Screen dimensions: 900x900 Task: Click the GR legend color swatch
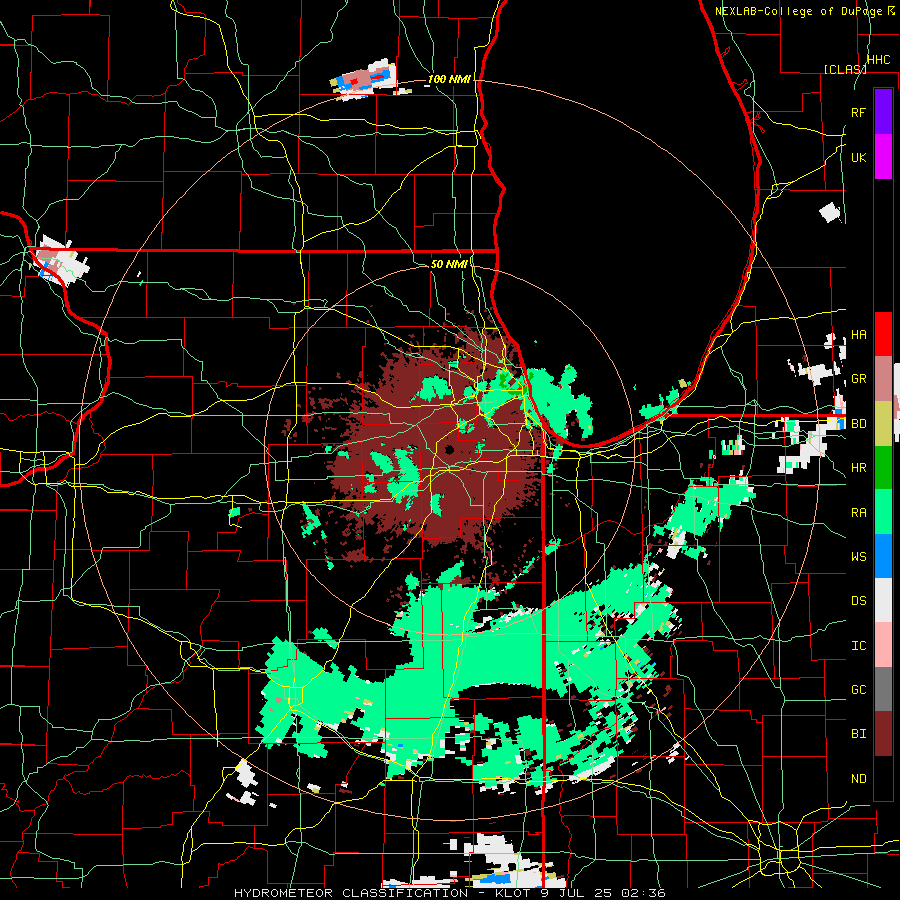883,379
